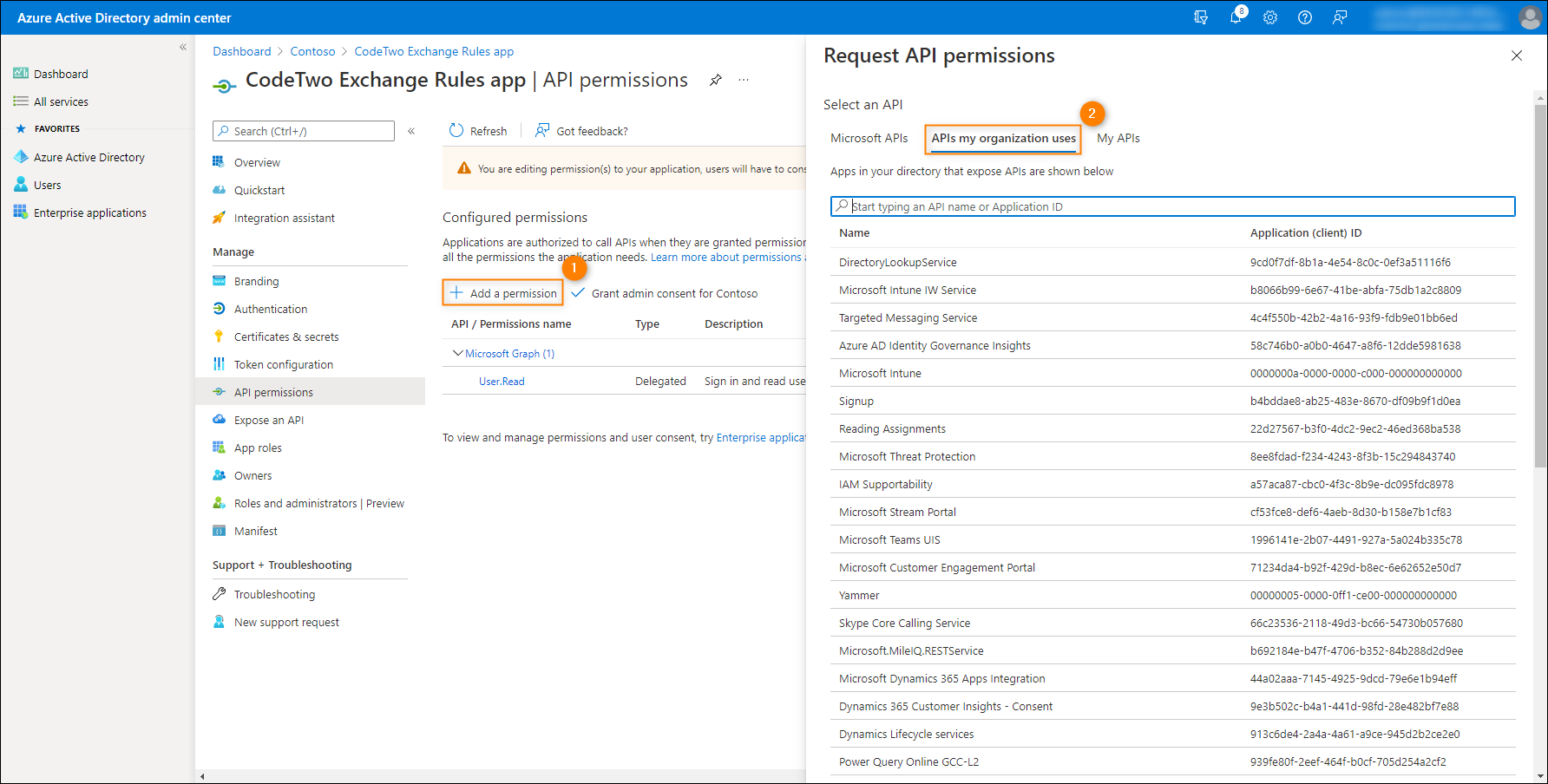
Task: Click the Dashboard breadcrumb link
Action: (242, 51)
